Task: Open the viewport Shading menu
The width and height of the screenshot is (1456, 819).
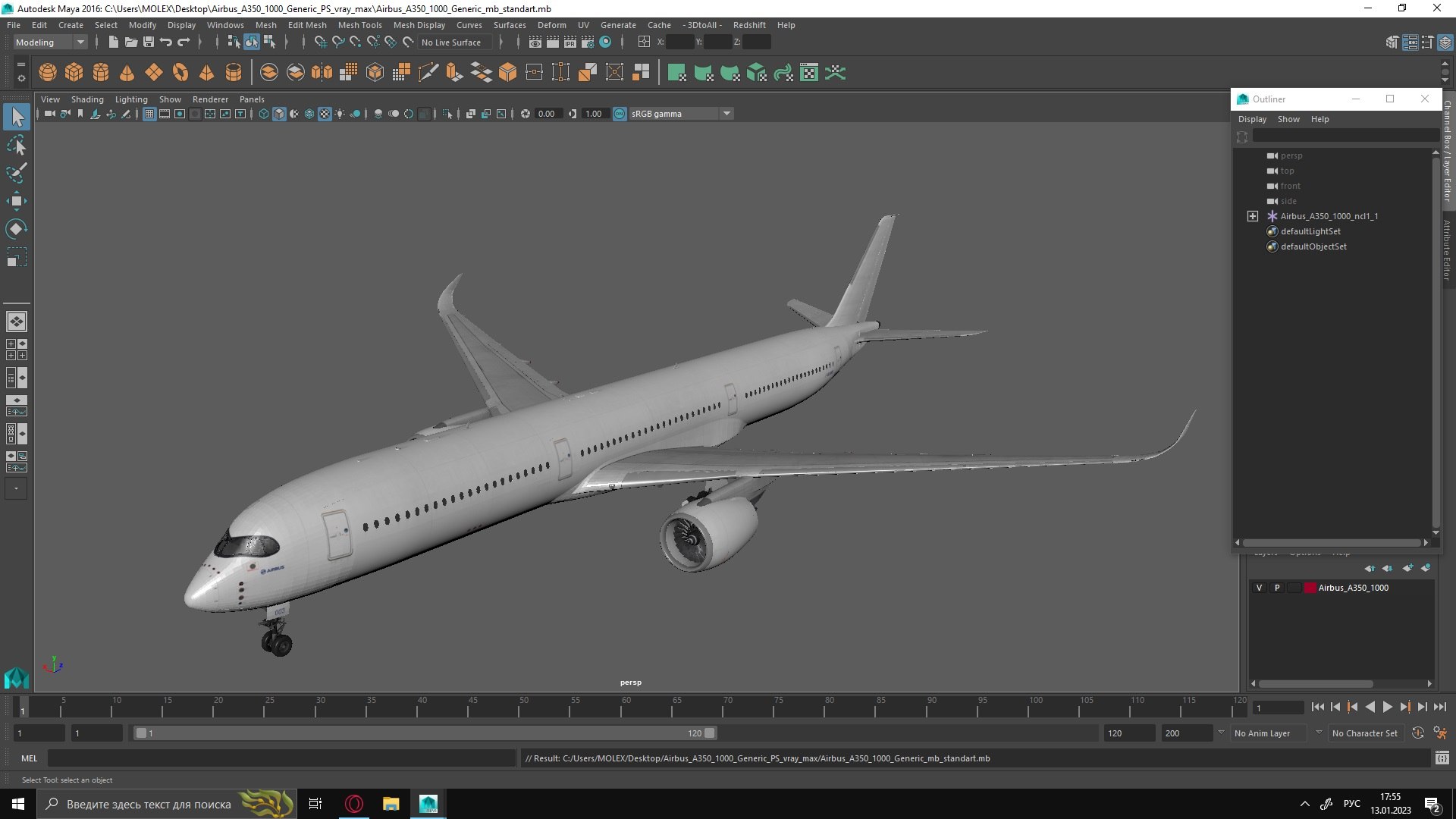Action: click(x=87, y=99)
